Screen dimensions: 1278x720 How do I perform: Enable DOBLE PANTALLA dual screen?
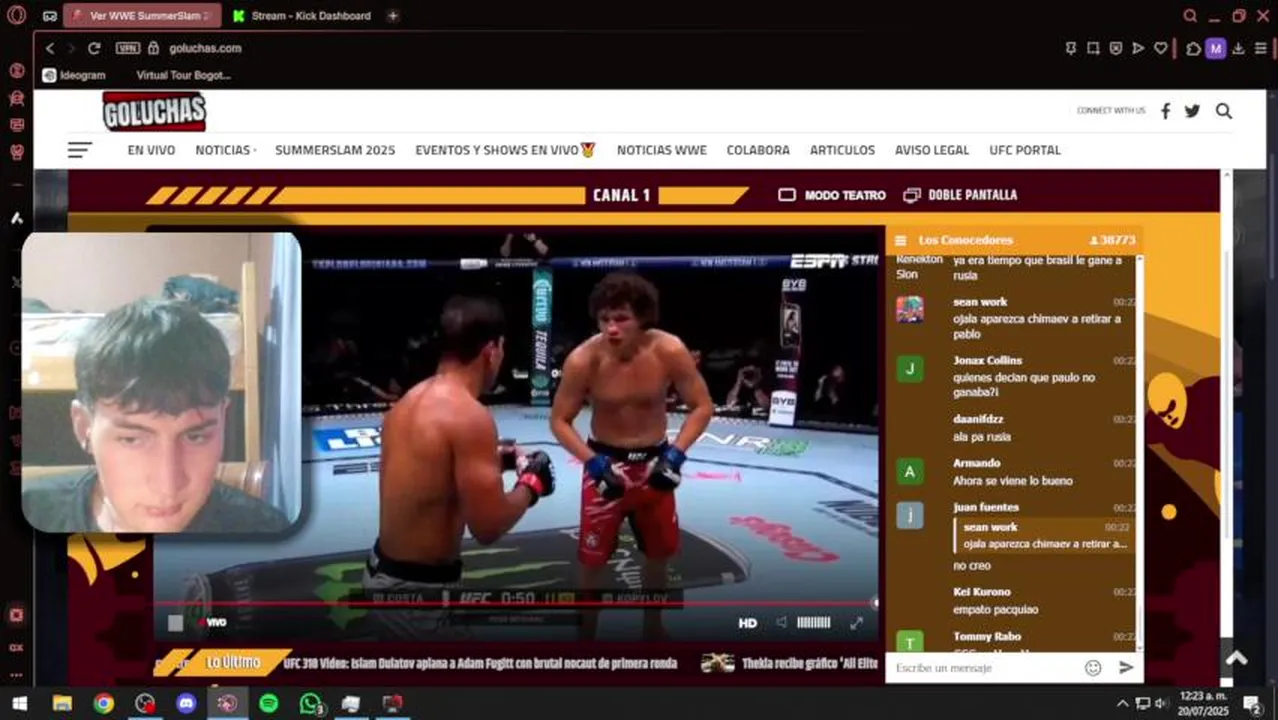tap(960, 195)
